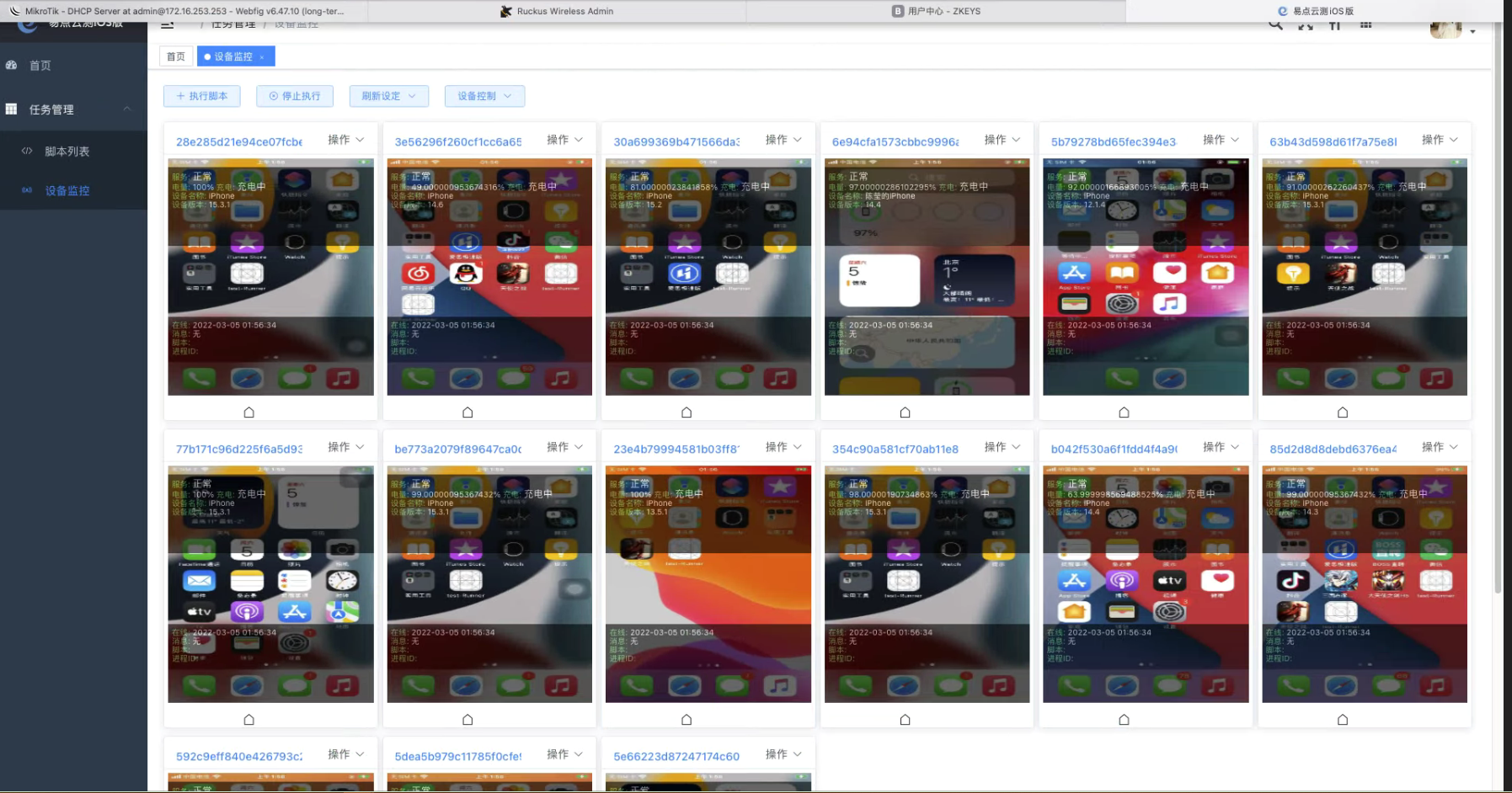Click the 停止执行 button
The width and height of the screenshot is (1512, 793).
tap(295, 96)
